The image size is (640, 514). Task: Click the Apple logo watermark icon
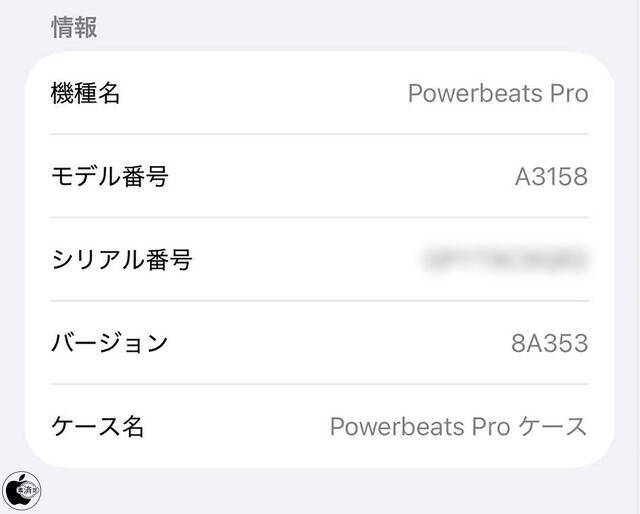click(x=21, y=489)
